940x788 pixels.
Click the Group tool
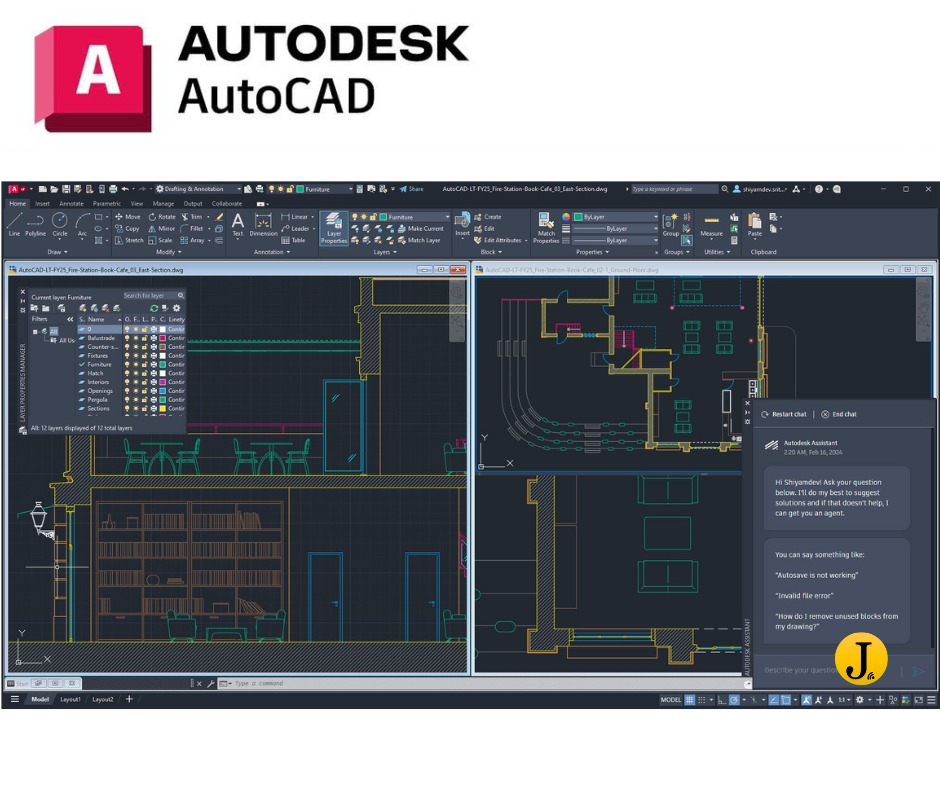[x=671, y=225]
